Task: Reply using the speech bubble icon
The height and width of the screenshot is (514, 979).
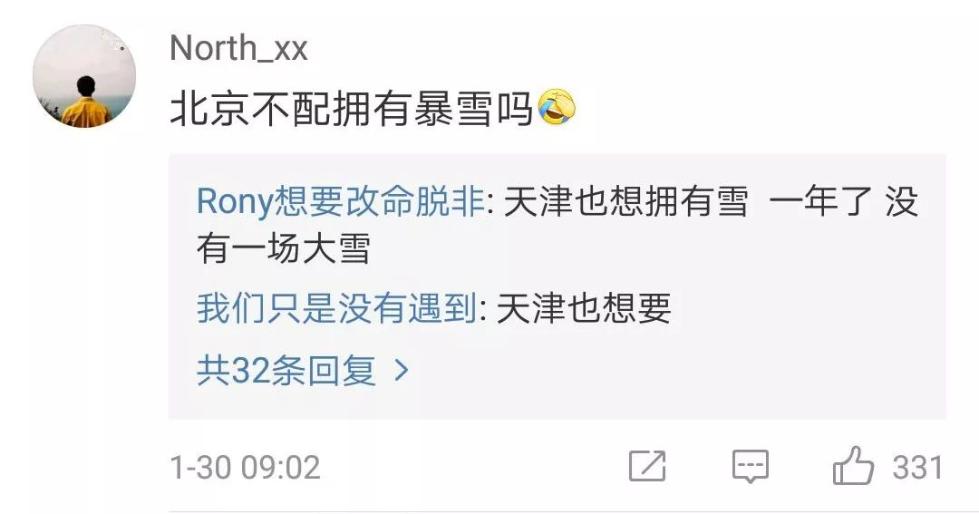Action: tap(750, 467)
